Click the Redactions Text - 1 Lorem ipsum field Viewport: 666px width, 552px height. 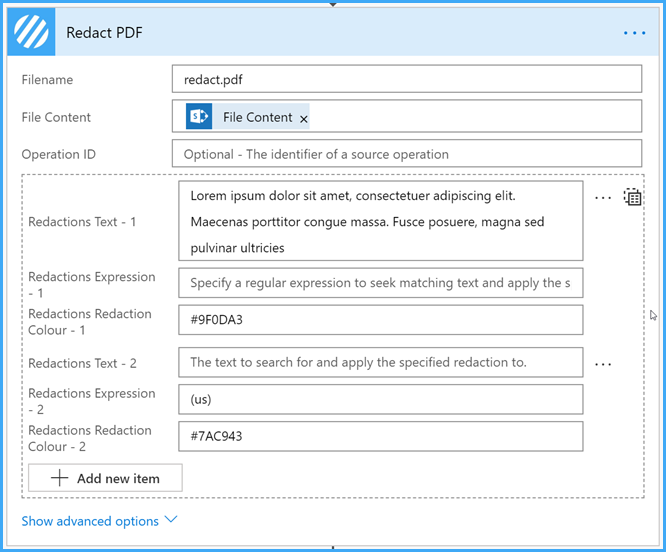coord(381,221)
